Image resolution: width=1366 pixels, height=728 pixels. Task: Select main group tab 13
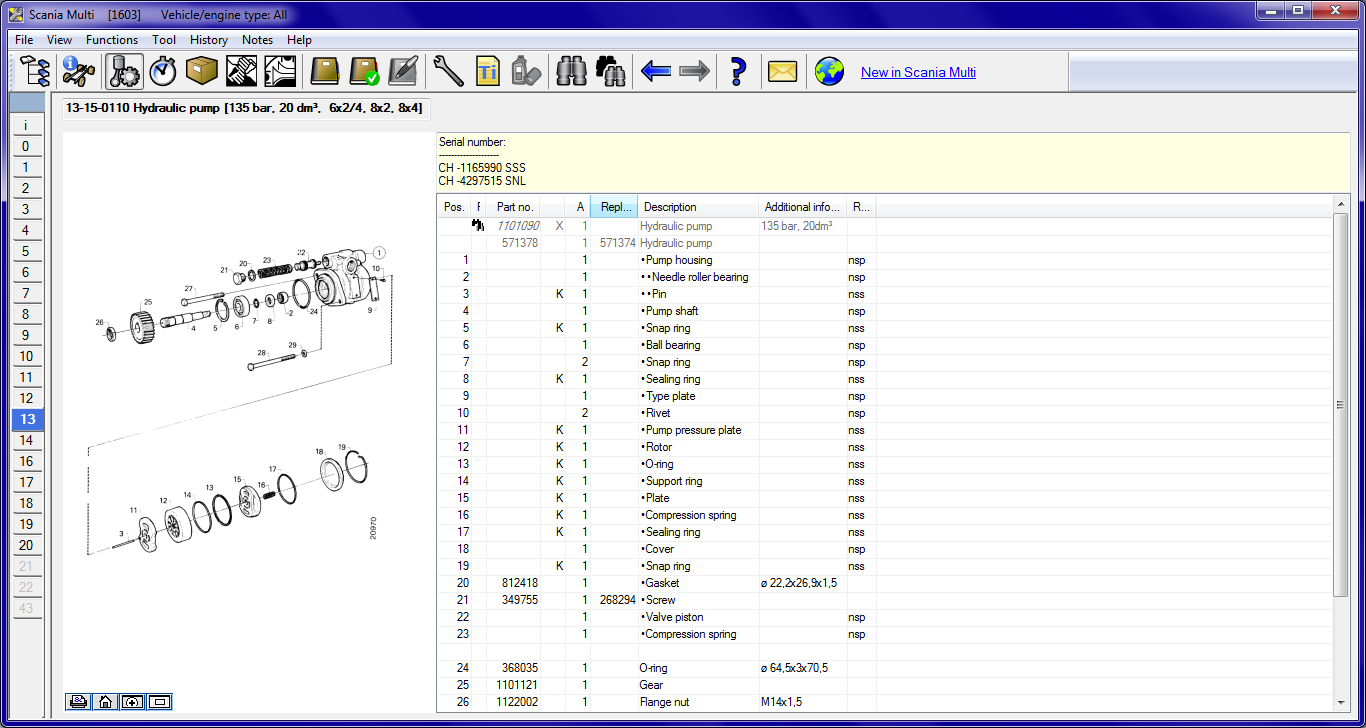coord(26,419)
